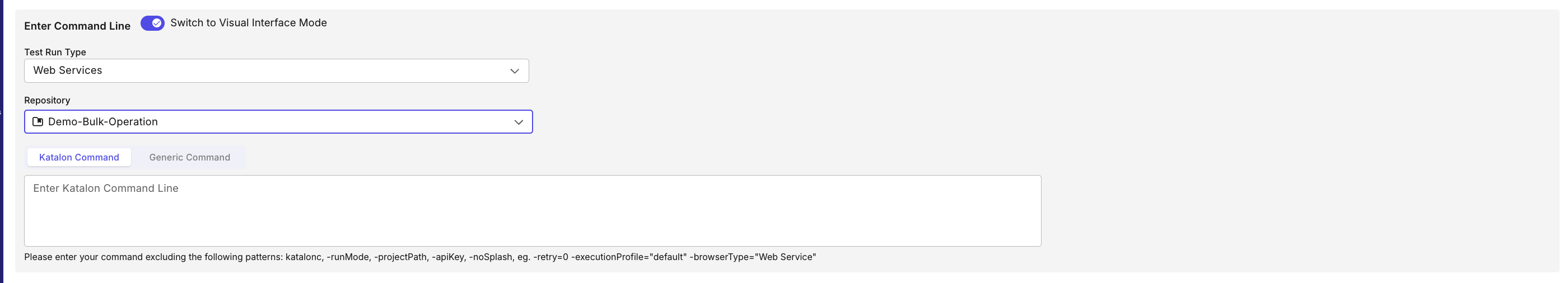This screenshot has height=283, width=1568.
Task: Click the "Repository" field label
Action: tap(47, 100)
